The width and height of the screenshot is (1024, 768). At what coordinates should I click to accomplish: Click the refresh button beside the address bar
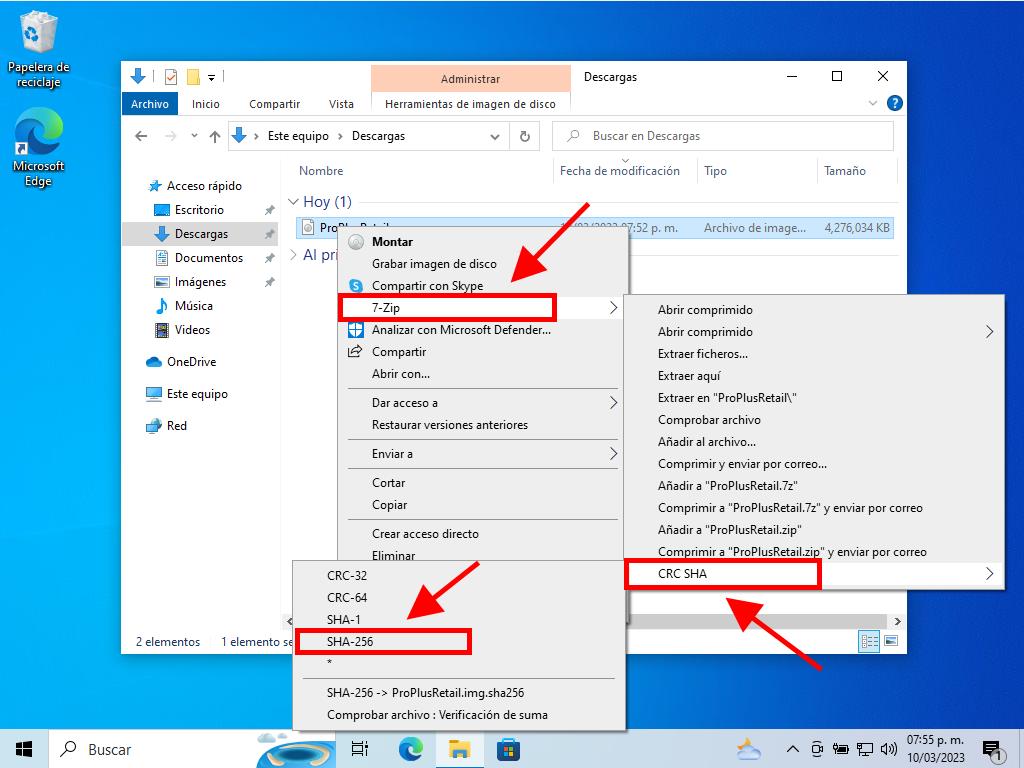(x=524, y=136)
